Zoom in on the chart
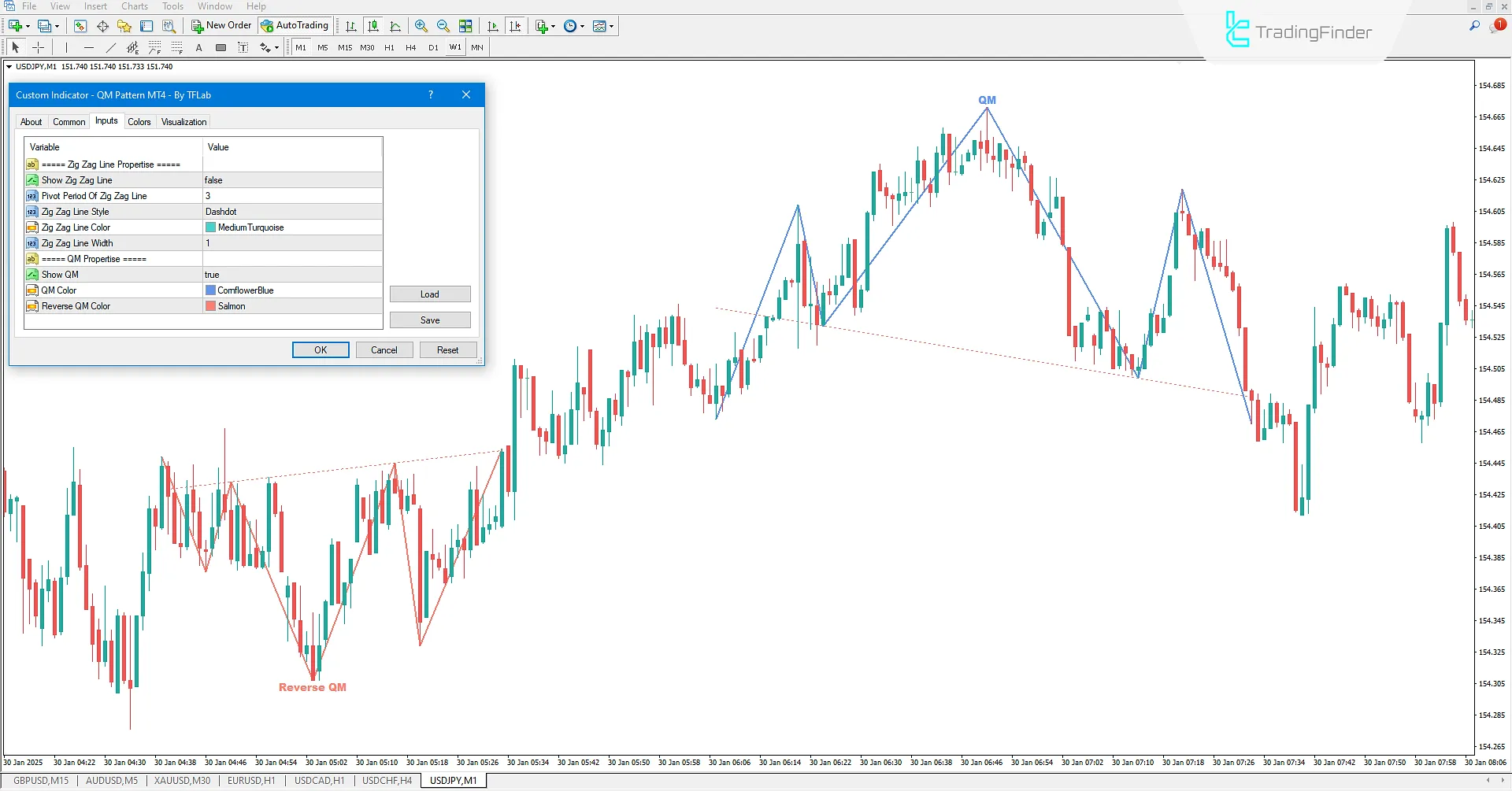This screenshot has height=791, width=1512. coord(421,26)
